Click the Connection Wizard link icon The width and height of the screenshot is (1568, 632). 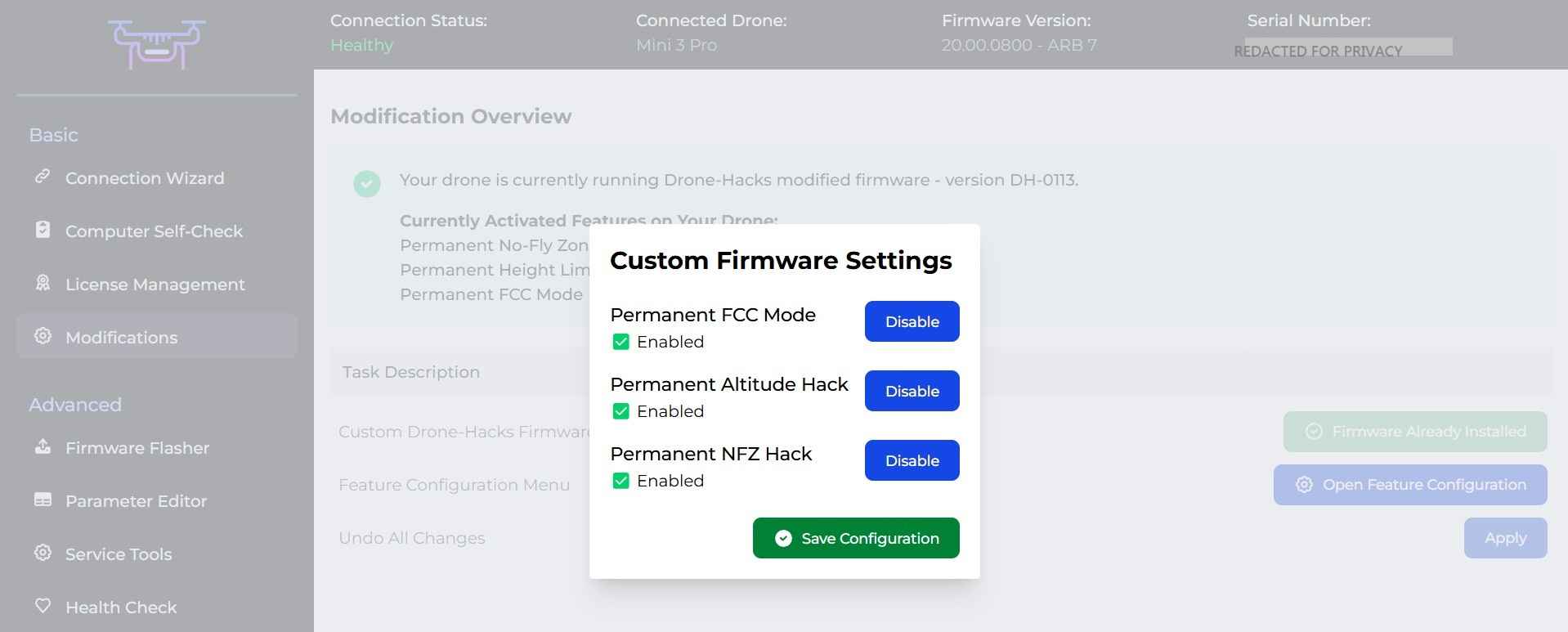[43, 177]
